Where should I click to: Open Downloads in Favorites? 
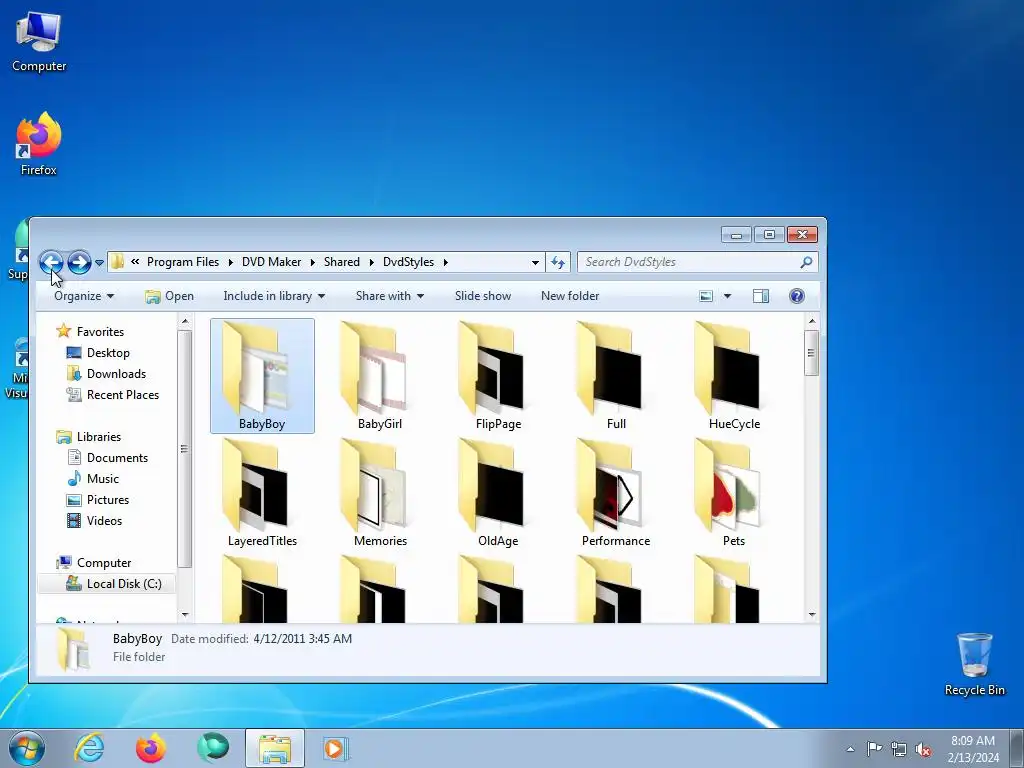[116, 374]
